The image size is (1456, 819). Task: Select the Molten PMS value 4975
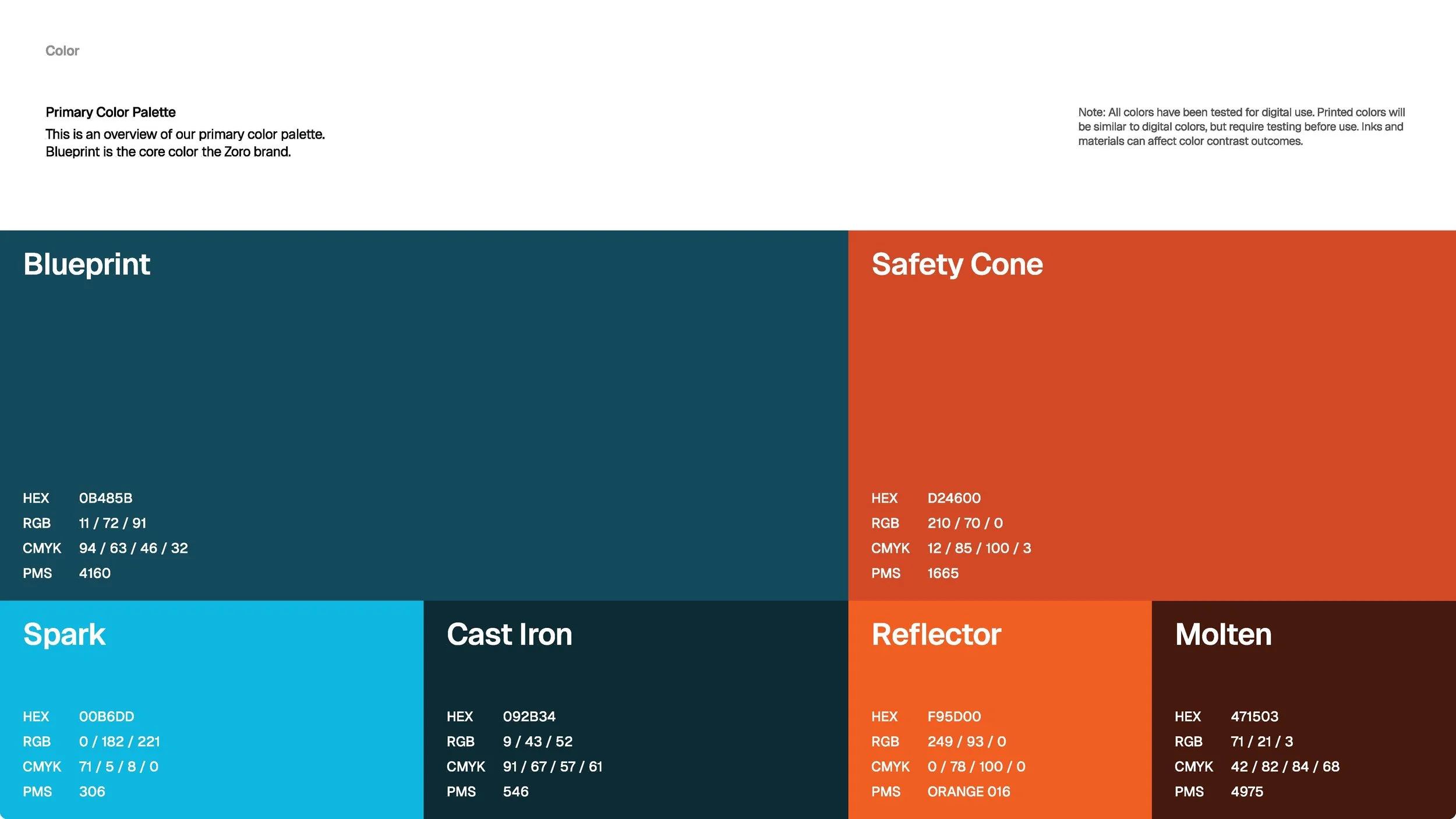tap(1247, 792)
